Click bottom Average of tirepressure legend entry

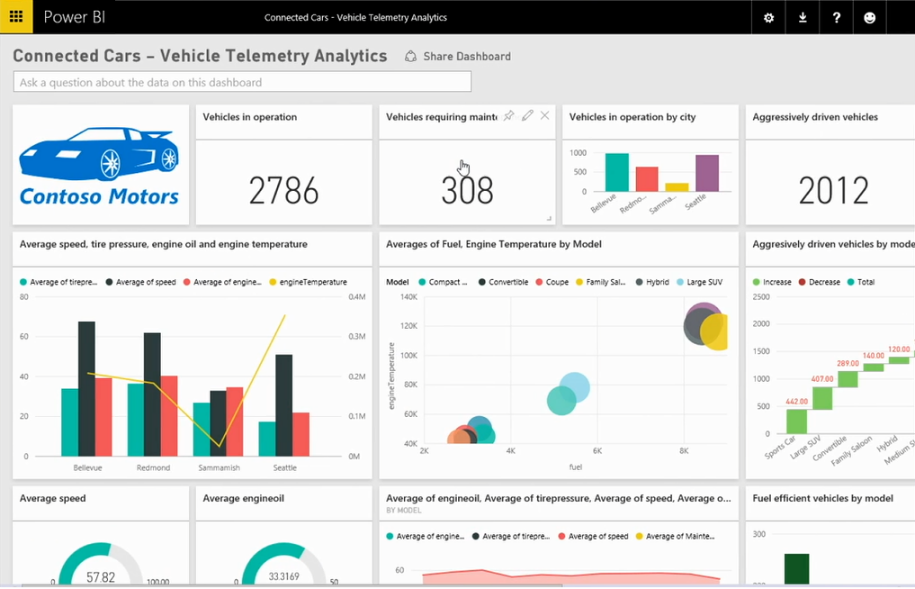click(511, 536)
